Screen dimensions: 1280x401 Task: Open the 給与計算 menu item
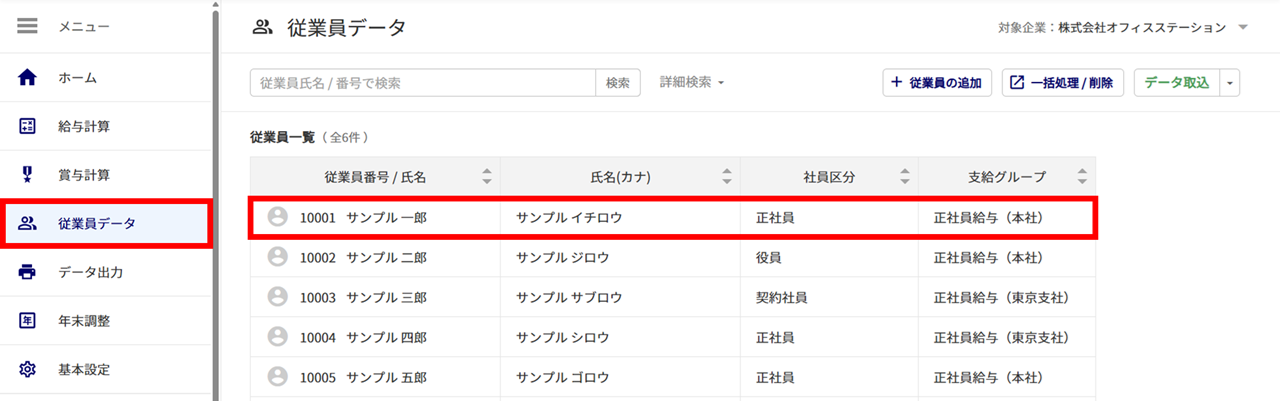tap(106, 126)
